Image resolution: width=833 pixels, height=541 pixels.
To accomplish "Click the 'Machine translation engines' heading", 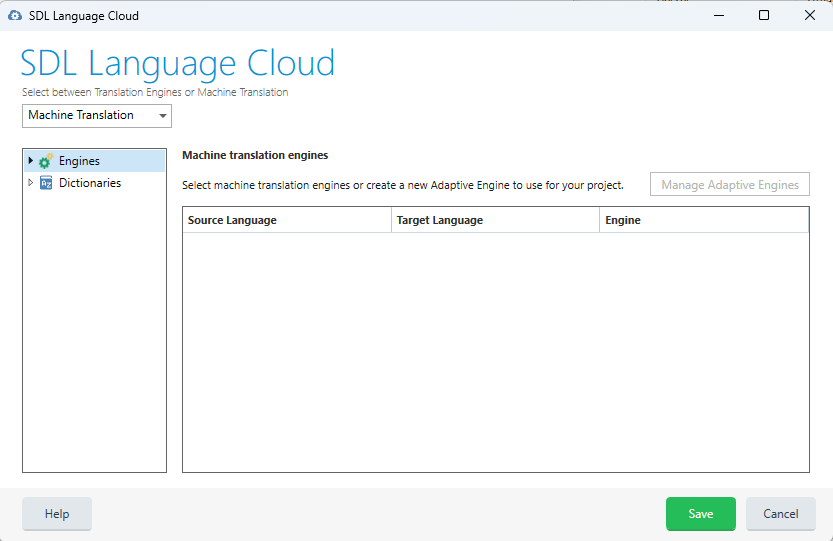I will coord(255,155).
